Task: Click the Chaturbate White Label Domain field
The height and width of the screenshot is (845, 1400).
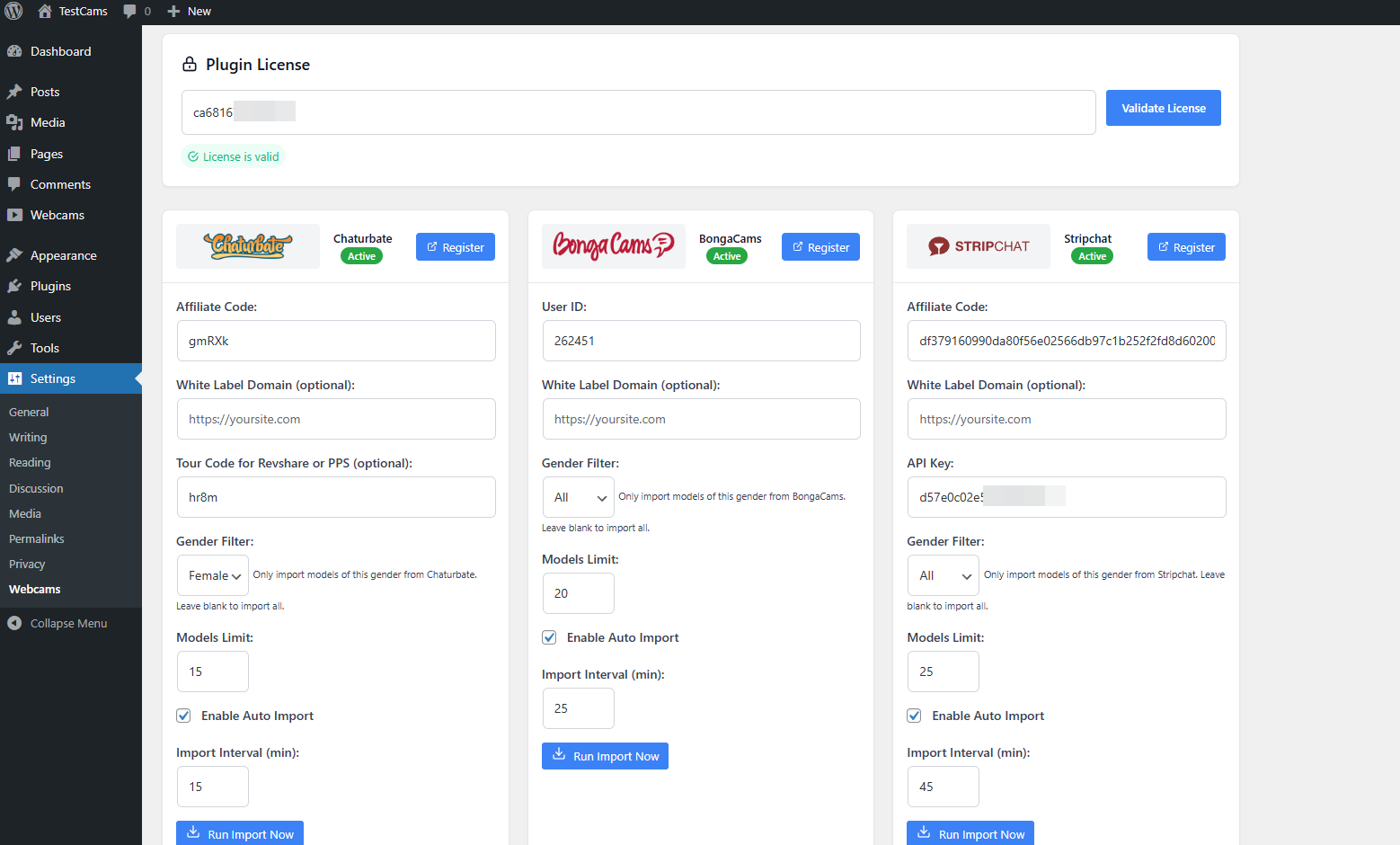Action: coord(336,419)
